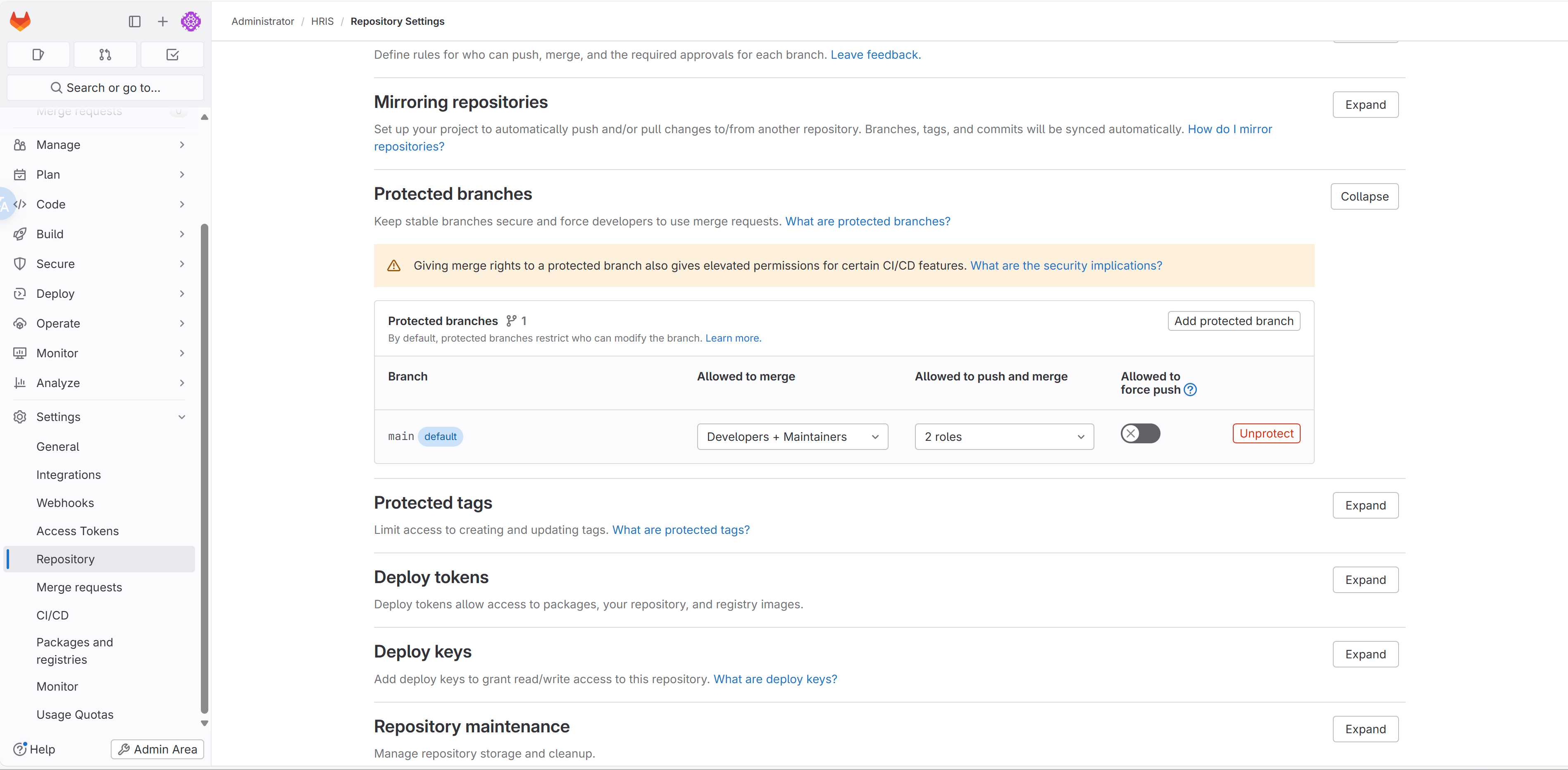Click Add protected branch button
Image resolution: width=1568 pixels, height=770 pixels.
(x=1234, y=321)
